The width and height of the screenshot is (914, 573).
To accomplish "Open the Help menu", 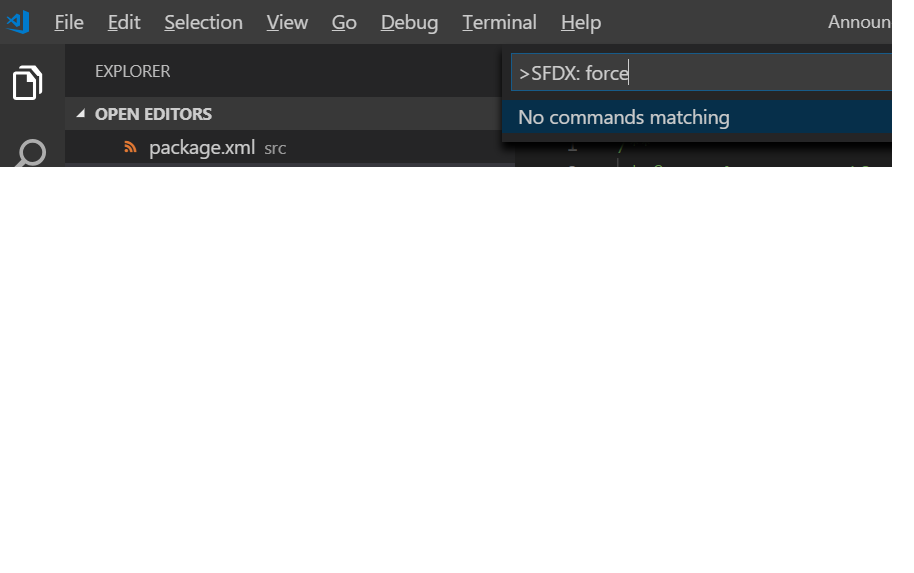I will point(581,22).
